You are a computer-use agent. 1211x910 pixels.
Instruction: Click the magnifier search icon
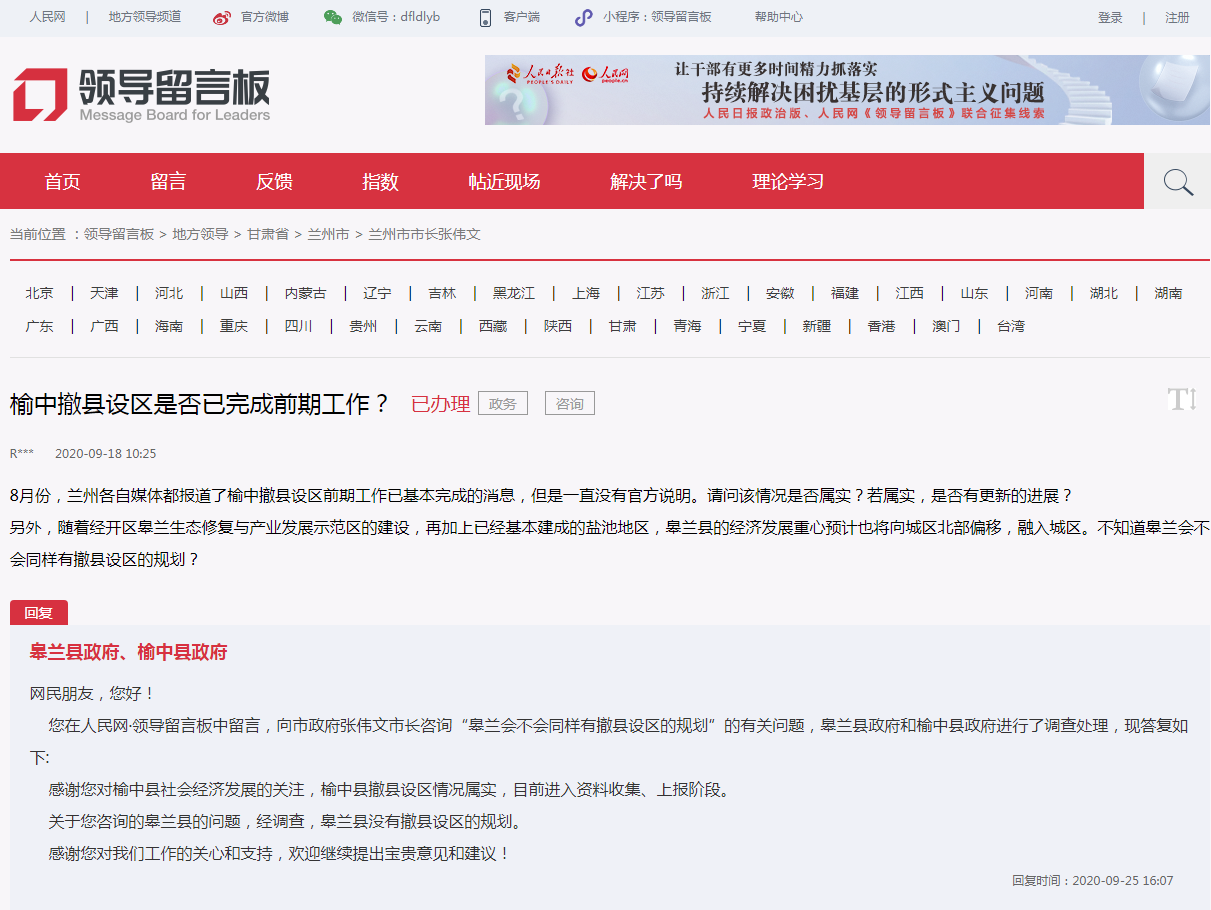pos(1178,182)
